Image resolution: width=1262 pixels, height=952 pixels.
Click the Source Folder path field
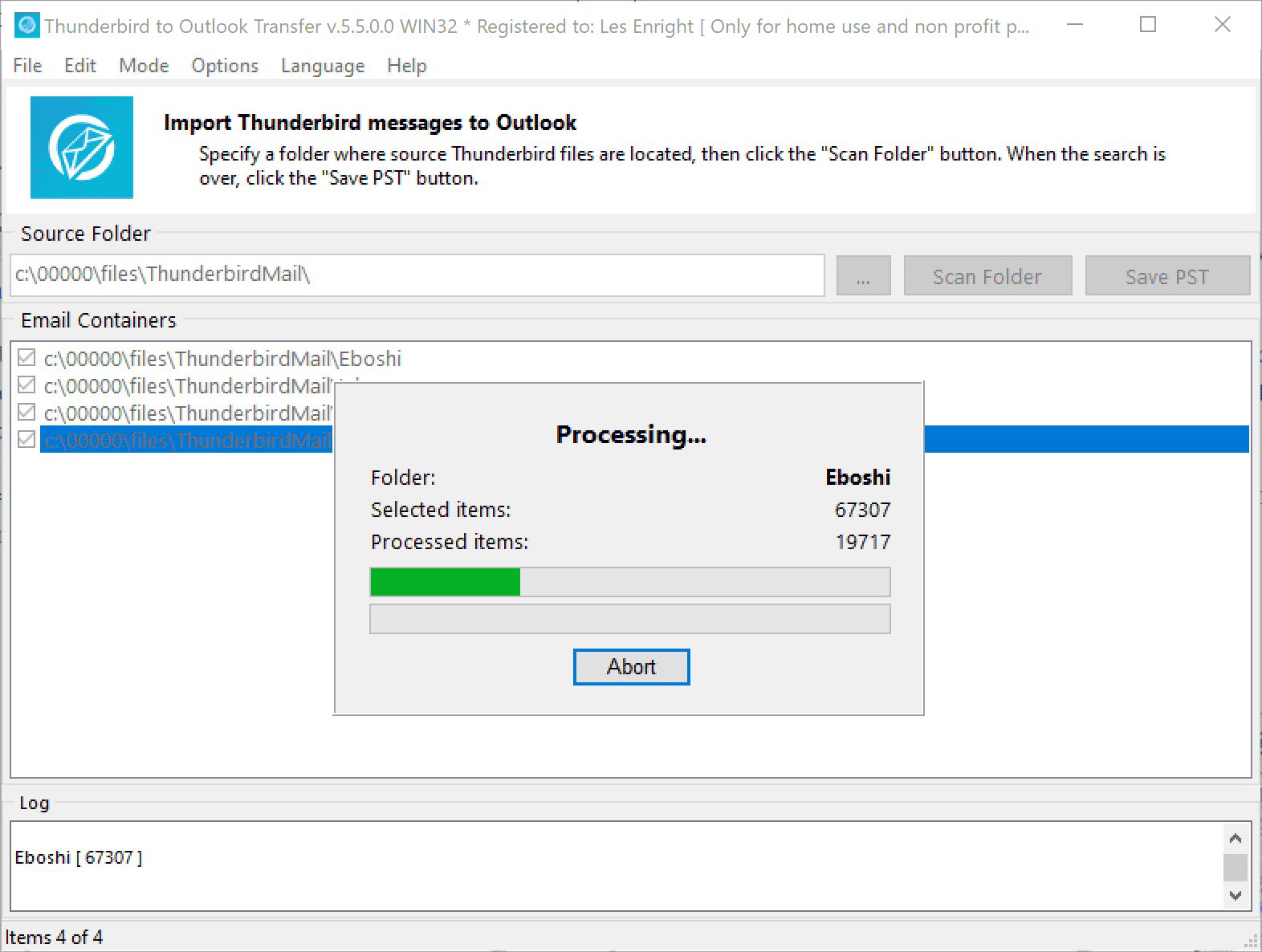tap(417, 275)
